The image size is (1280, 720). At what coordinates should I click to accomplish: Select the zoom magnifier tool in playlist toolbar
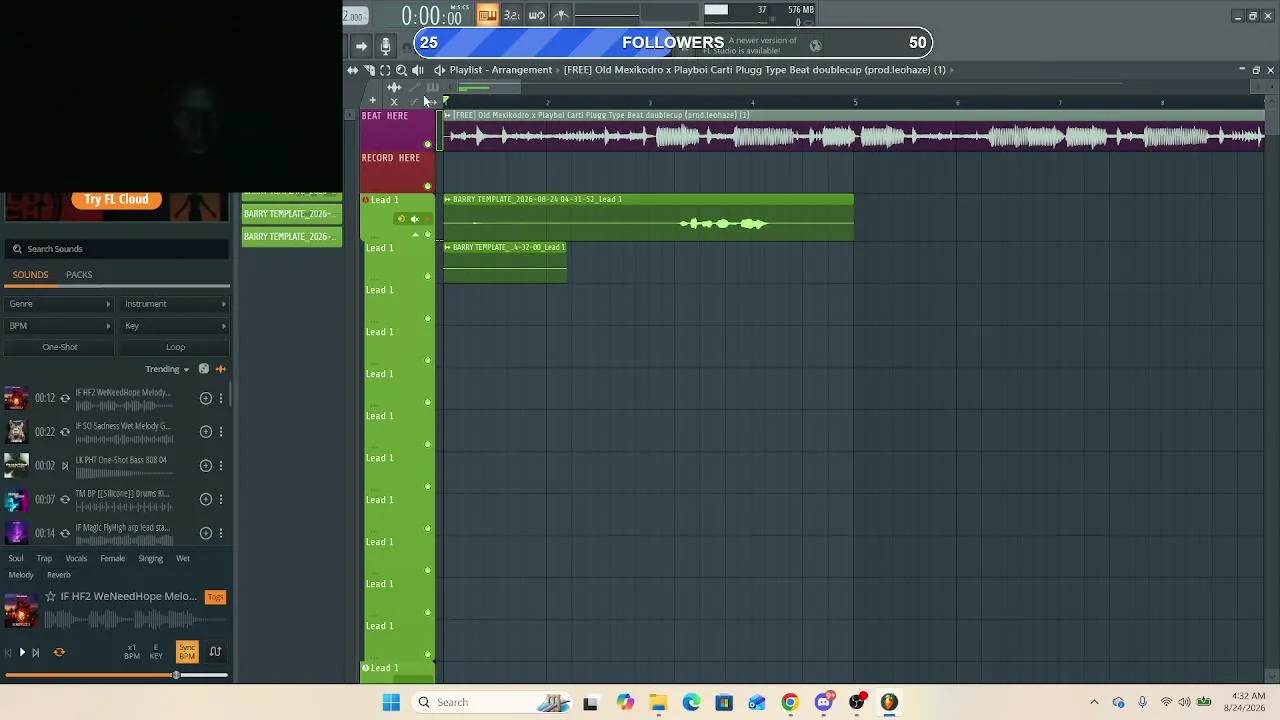coord(401,70)
